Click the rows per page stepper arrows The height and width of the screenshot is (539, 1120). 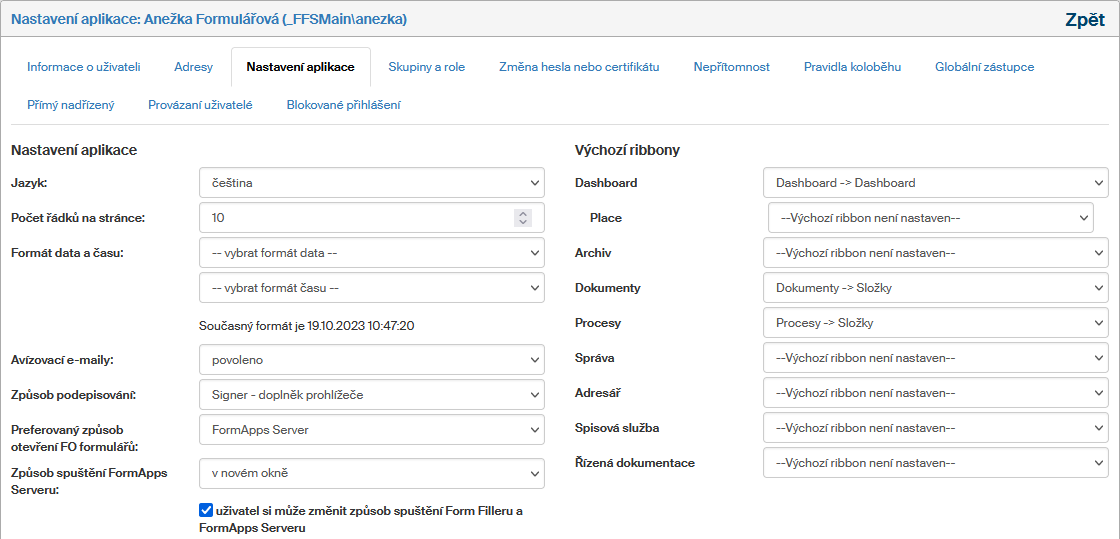click(x=522, y=218)
